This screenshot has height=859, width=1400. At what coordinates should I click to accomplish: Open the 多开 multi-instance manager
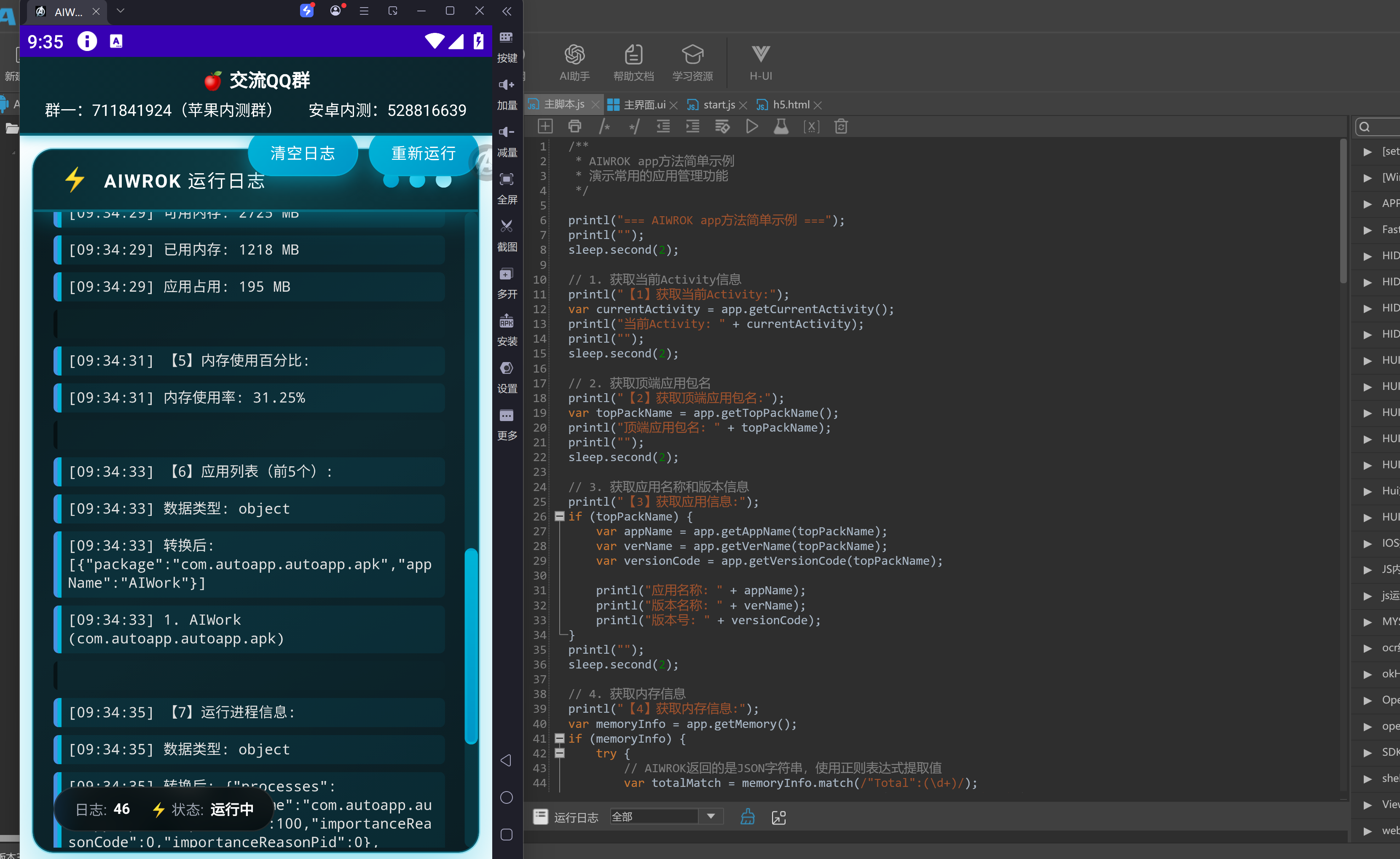506,282
